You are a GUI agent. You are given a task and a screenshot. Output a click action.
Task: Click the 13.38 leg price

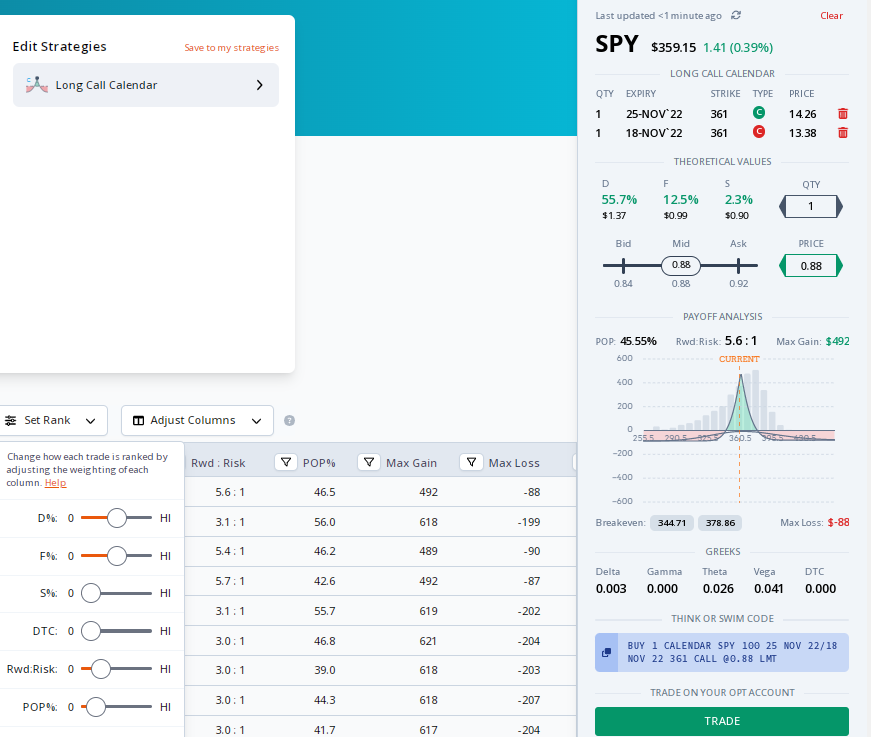pyautogui.click(x=803, y=133)
